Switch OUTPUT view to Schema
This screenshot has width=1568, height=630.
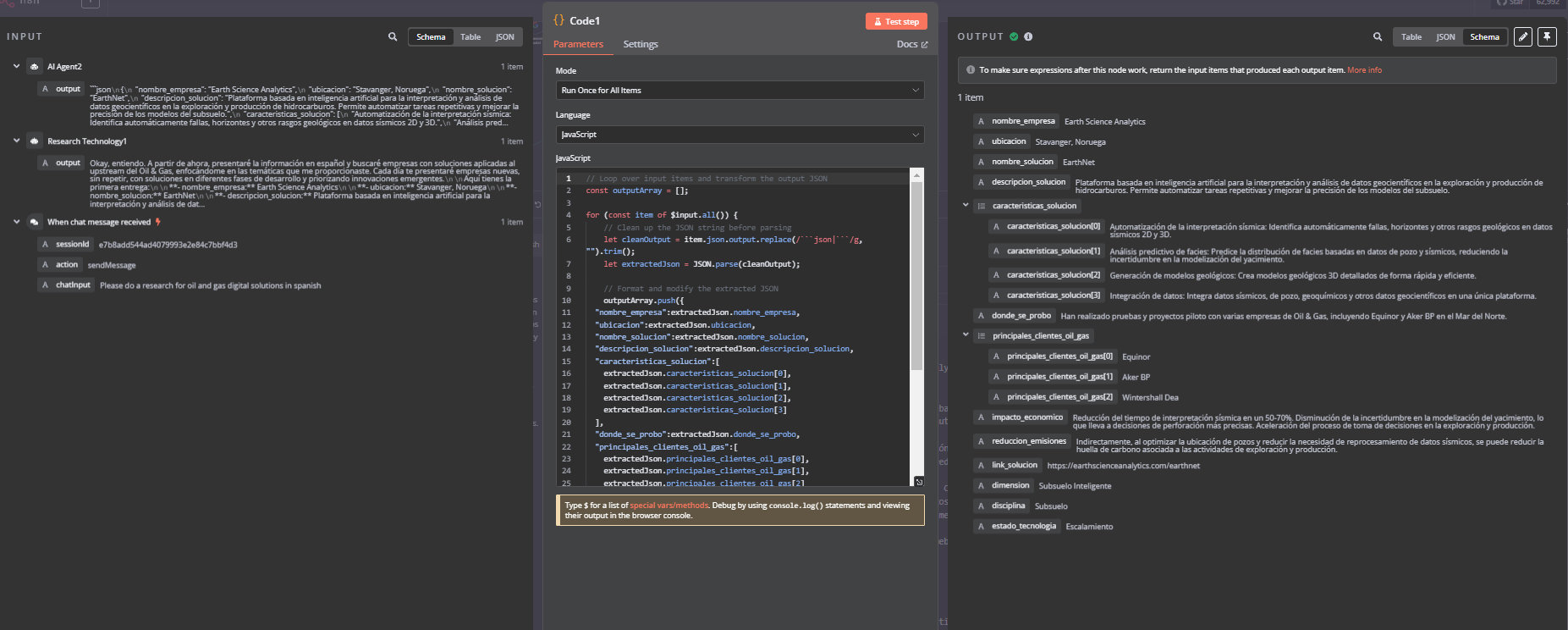[1484, 37]
